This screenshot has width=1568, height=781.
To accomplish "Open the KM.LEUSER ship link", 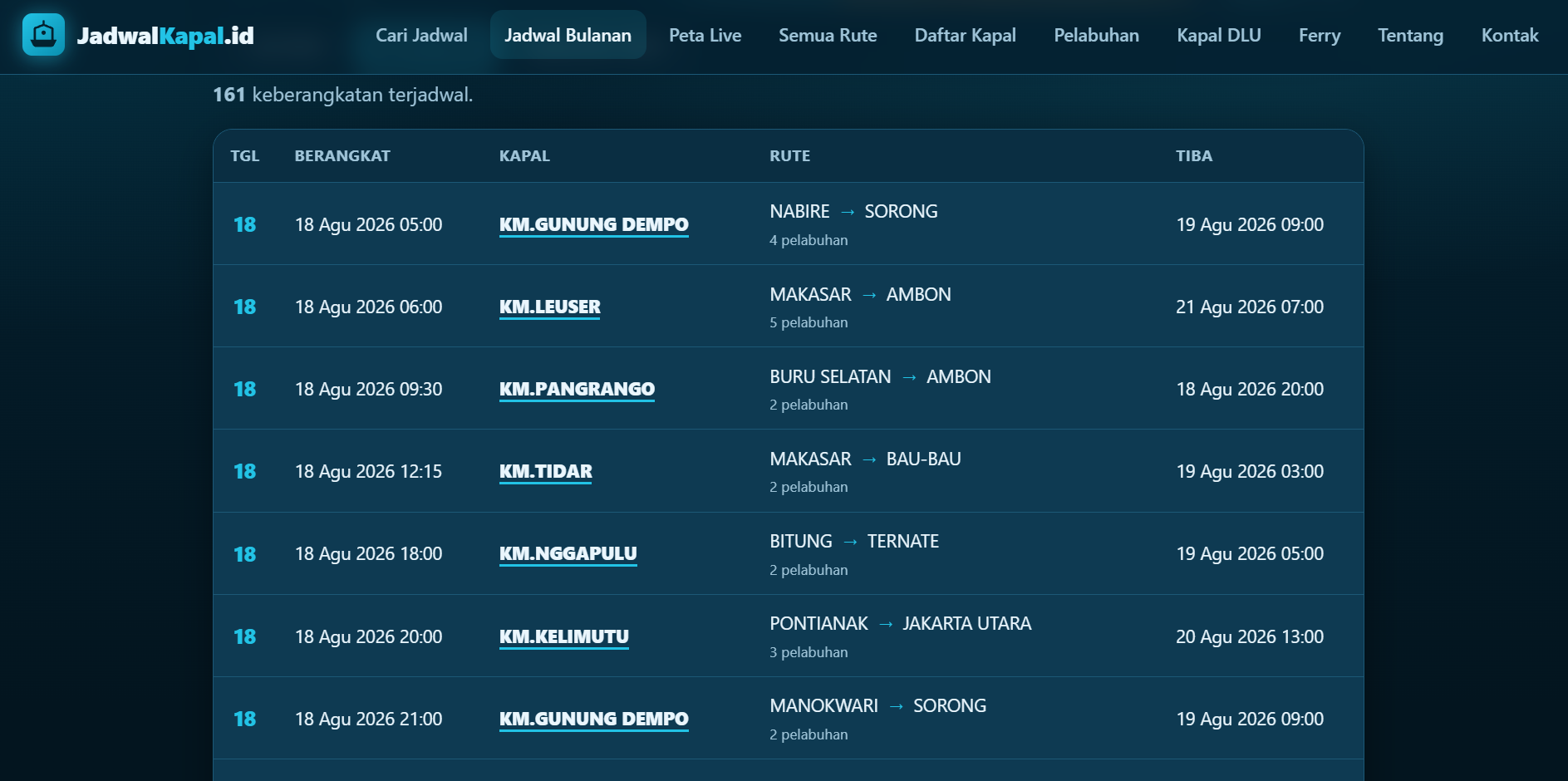I will tap(549, 307).
